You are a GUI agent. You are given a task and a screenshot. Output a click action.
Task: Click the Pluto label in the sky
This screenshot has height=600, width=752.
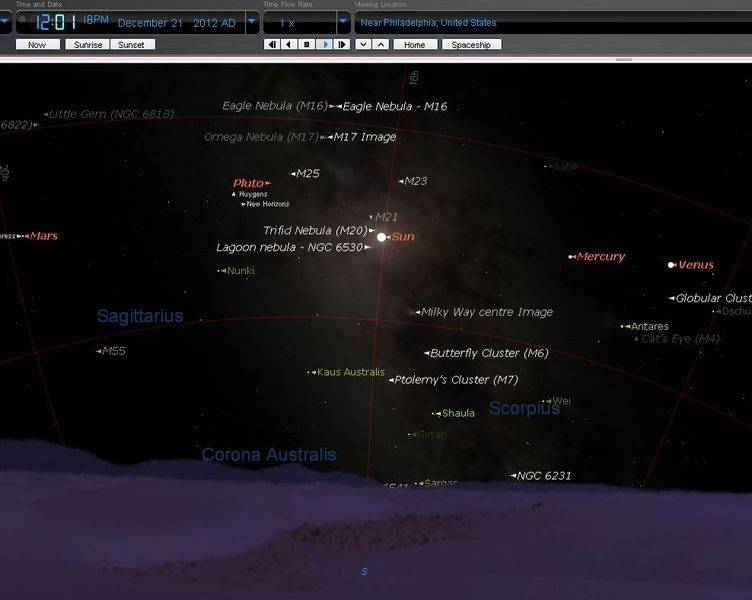247,183
